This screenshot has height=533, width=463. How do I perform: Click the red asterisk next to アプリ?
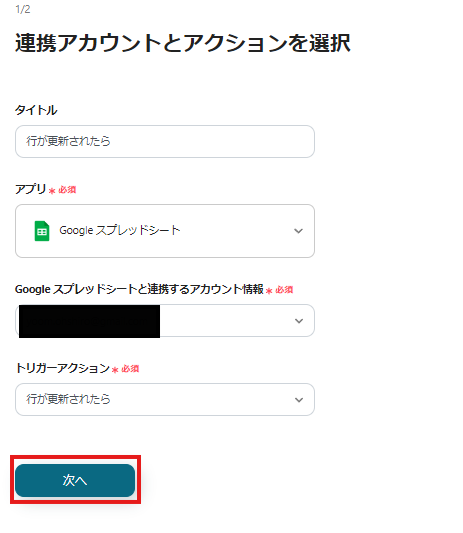coord(52,191)
